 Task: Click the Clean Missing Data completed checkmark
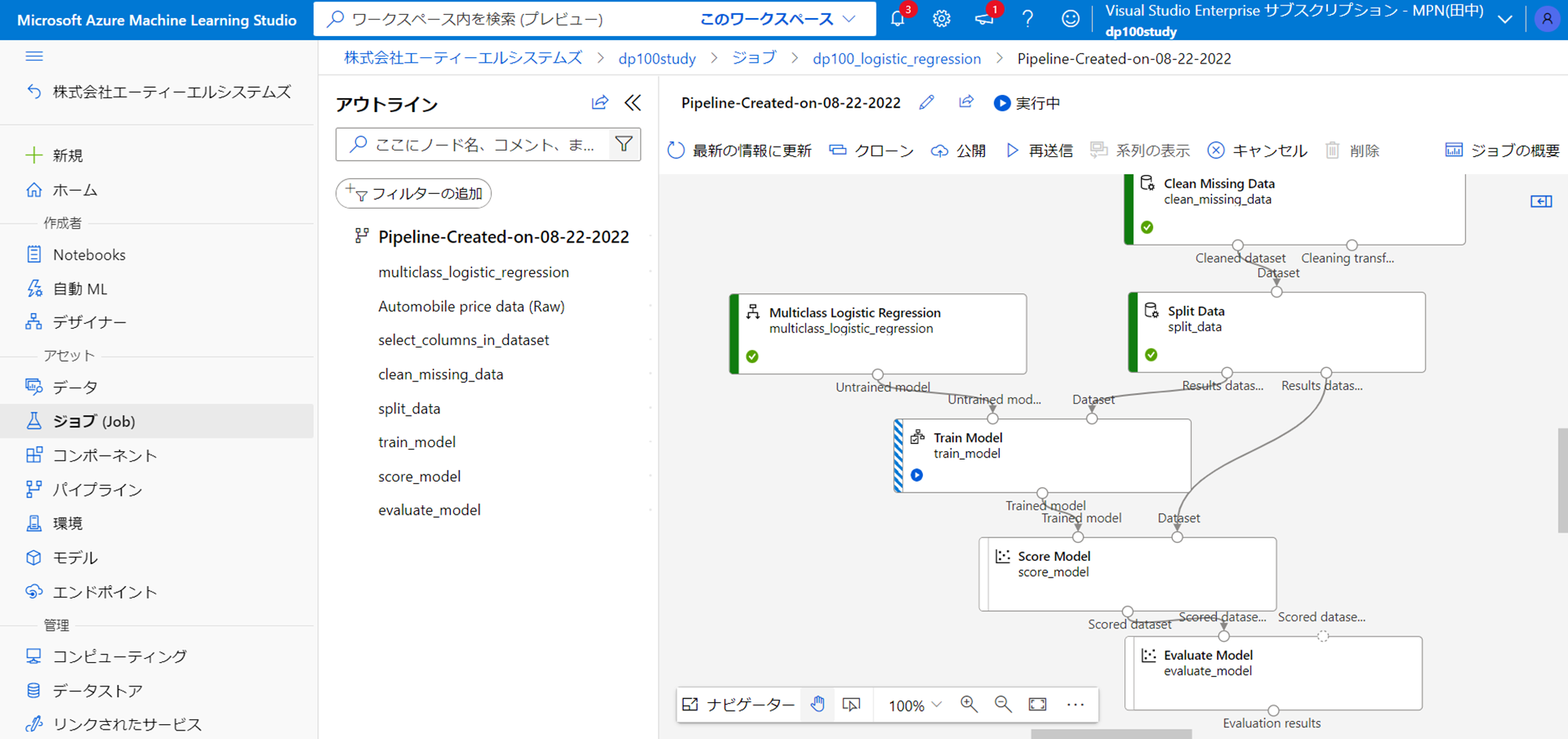point(1147,228)
